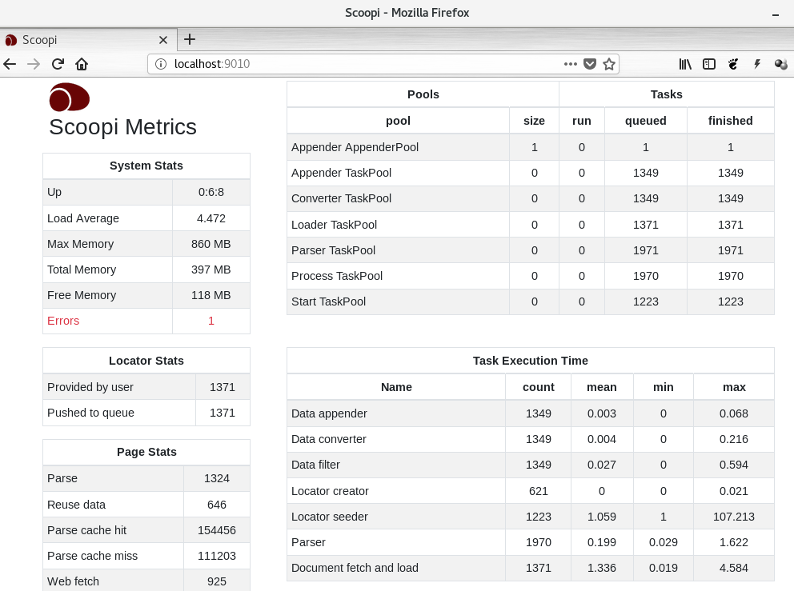Click the Scoopi Metrics heading
The height and width of the screenshot is (591, 794).
123,127
